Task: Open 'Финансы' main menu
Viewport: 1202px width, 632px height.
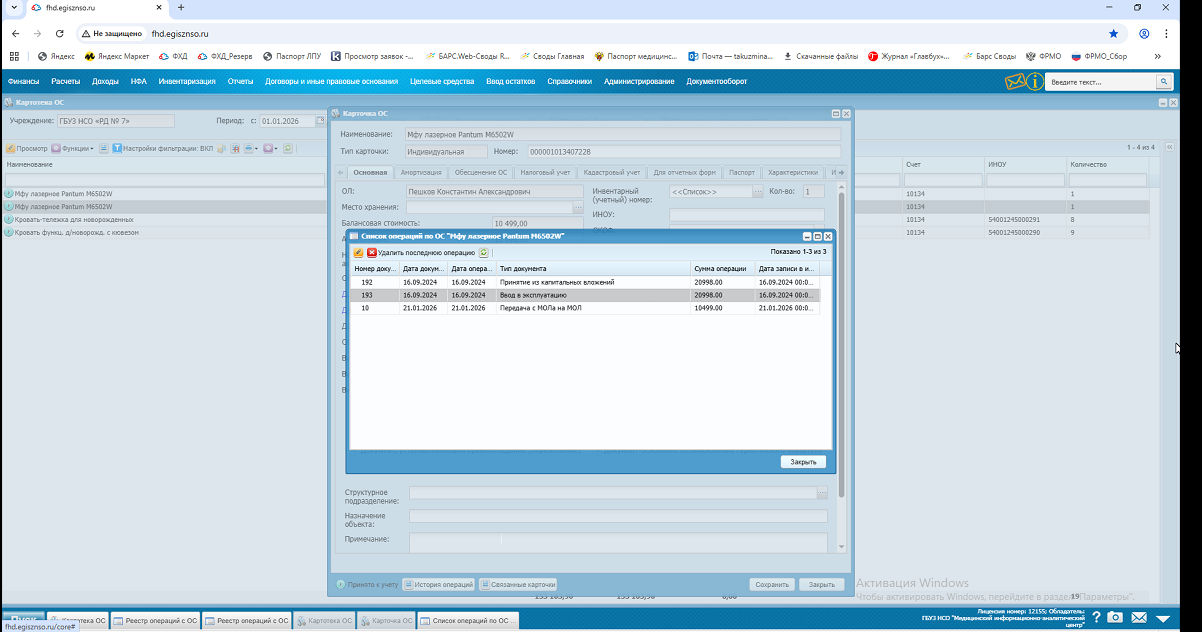Action: click(24, 81)
